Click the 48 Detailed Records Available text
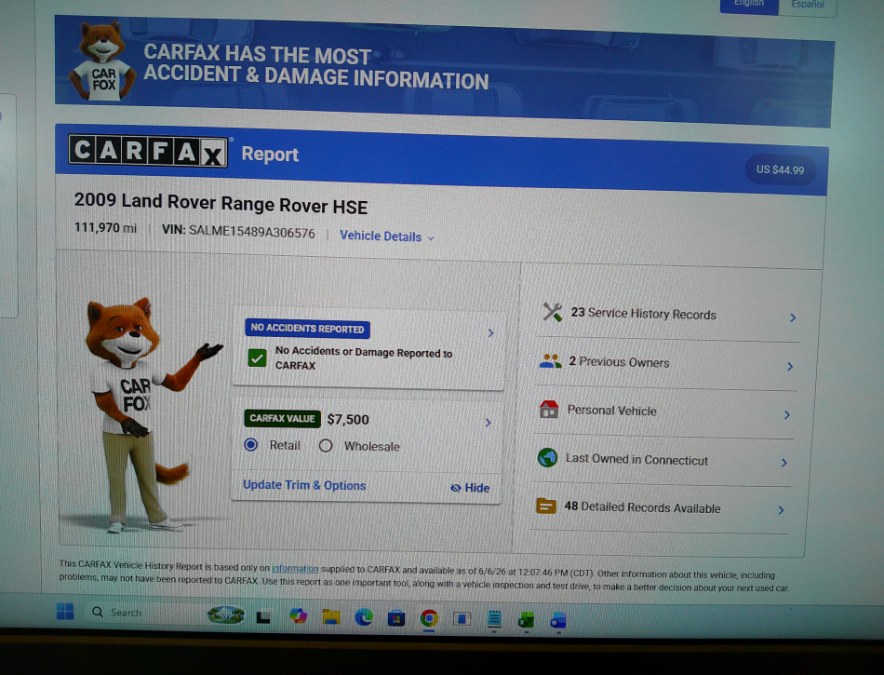Image resolution: width=884 pixels, height=675 pixels. coord(642,507)
